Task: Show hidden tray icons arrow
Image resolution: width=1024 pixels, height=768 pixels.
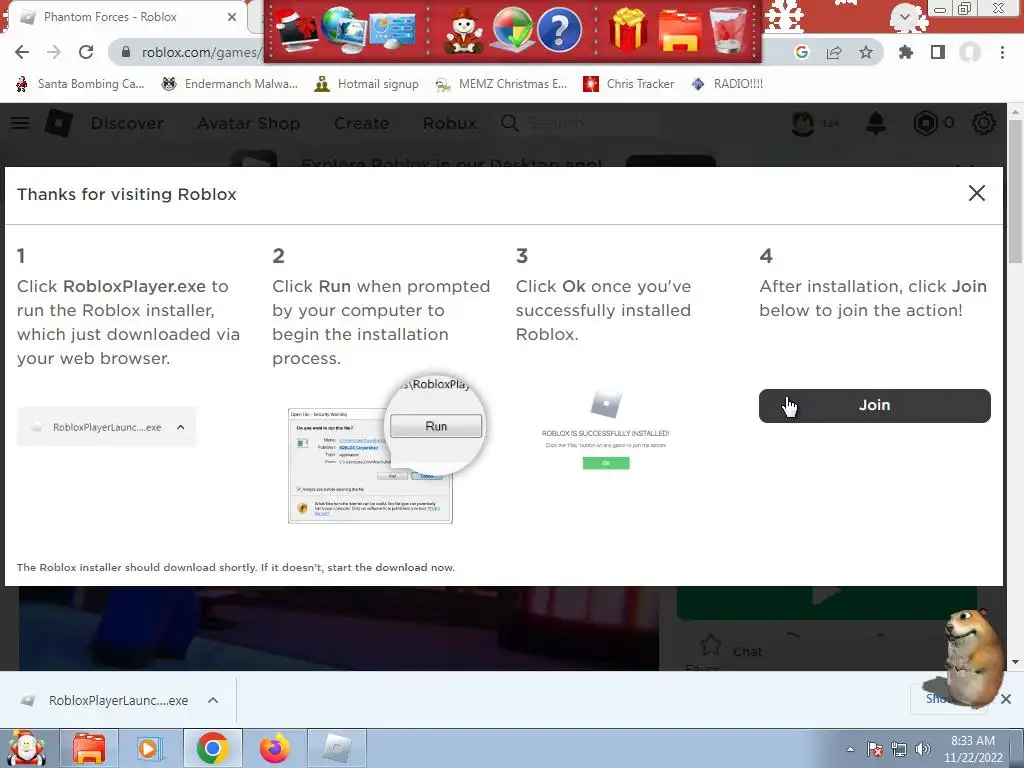Action: 850,749
